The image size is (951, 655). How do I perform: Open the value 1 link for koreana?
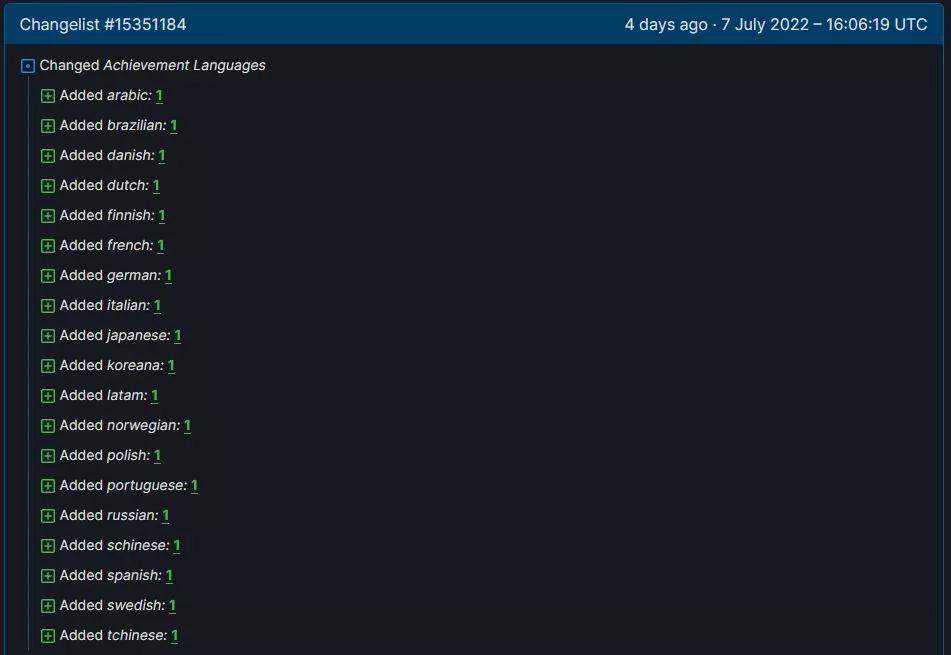pos(171,366)
